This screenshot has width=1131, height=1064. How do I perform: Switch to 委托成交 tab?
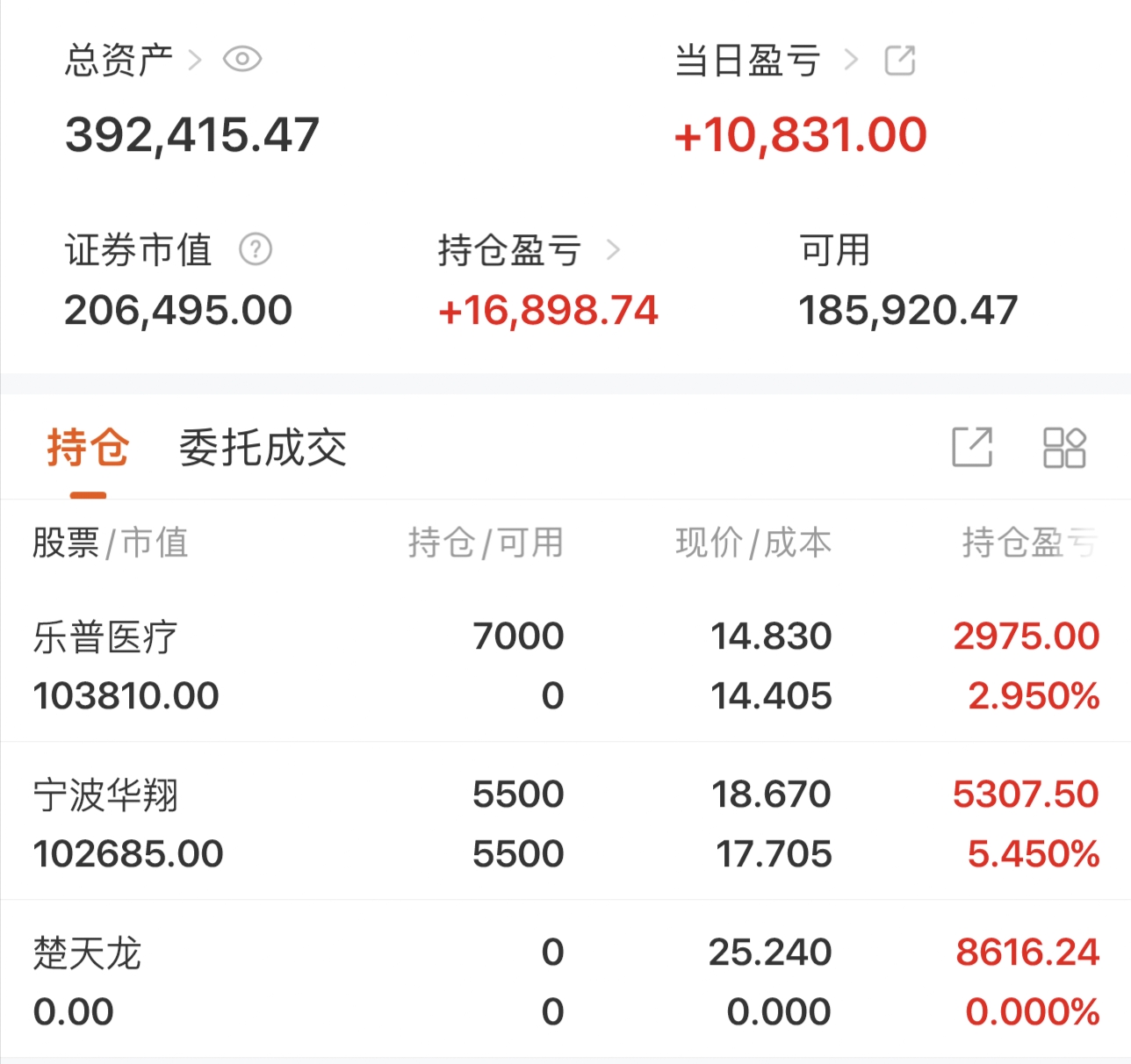pos(263,448)
